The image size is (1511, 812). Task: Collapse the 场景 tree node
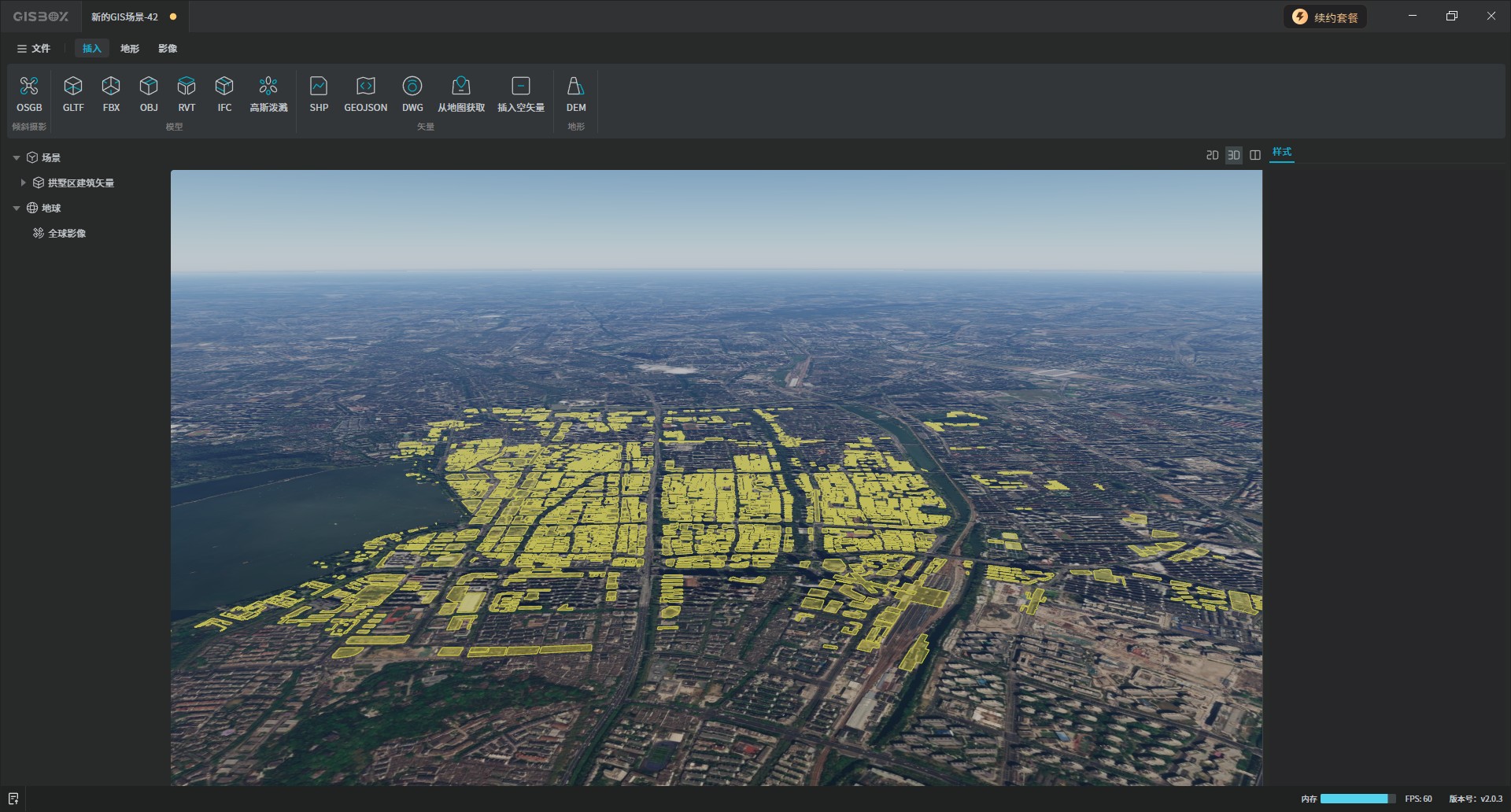click(x=17, y=158)
